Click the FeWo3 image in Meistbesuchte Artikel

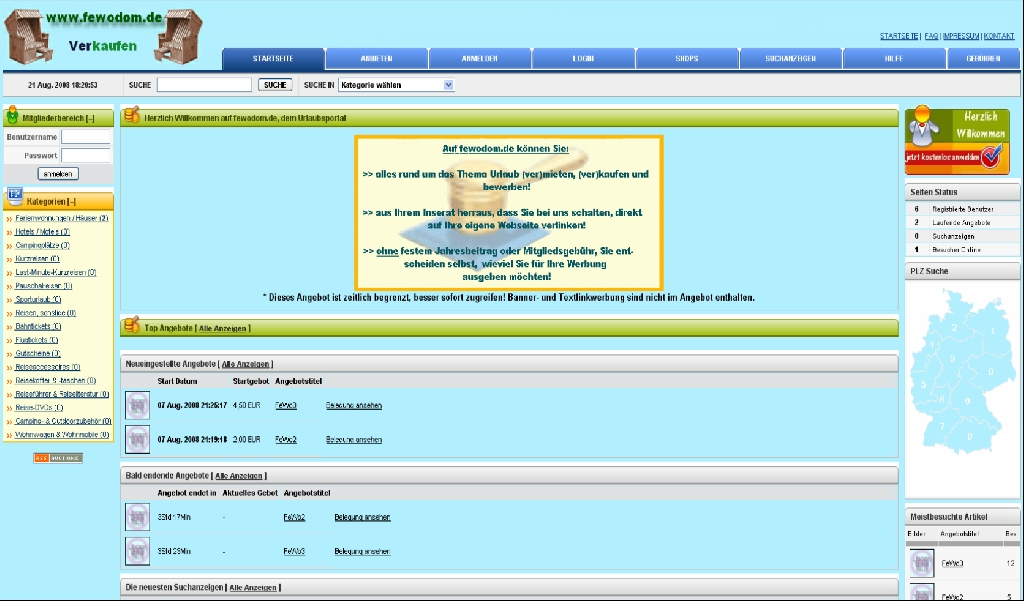pos(921,563)
